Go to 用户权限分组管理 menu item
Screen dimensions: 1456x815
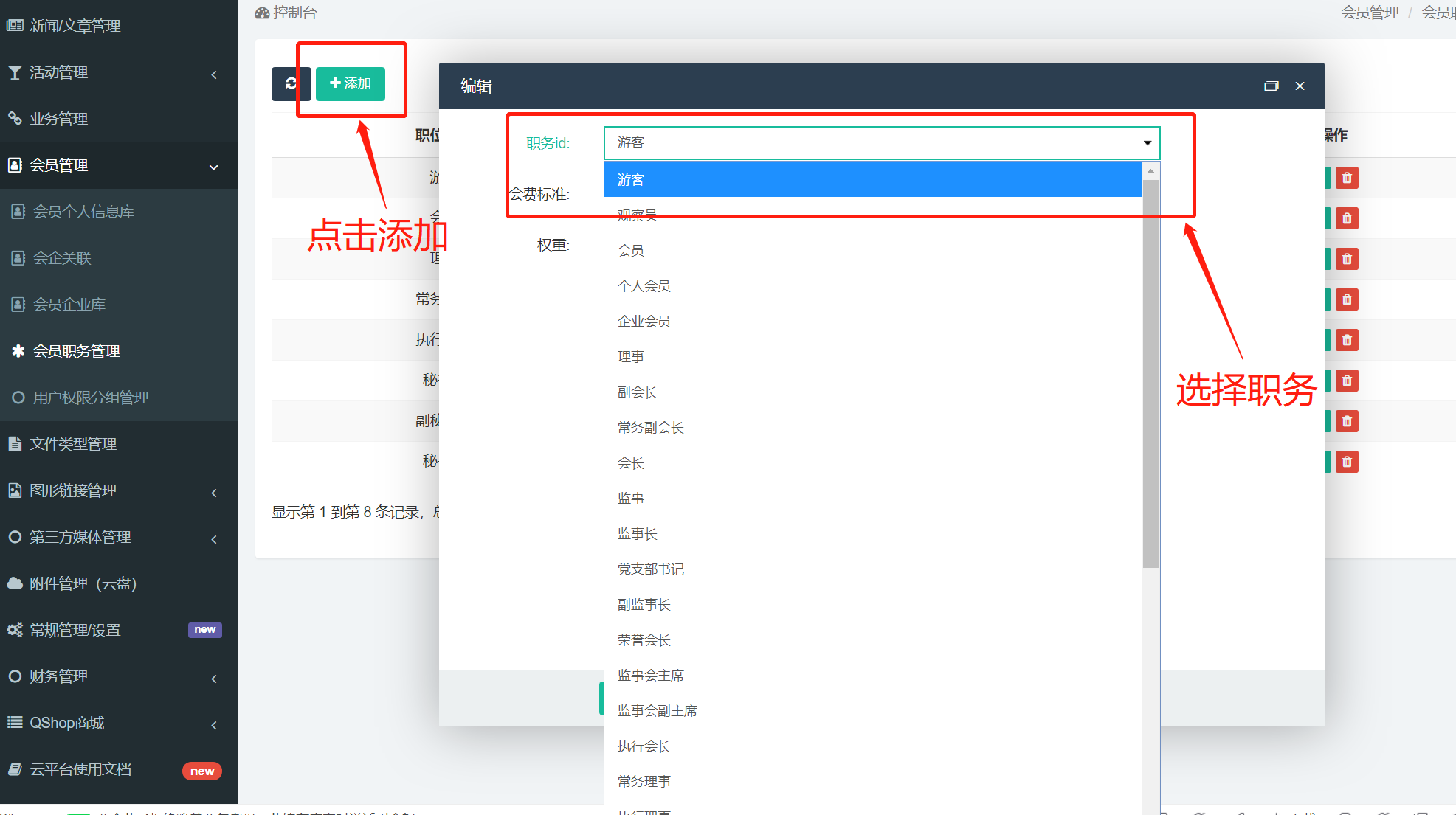pos(91,398)
